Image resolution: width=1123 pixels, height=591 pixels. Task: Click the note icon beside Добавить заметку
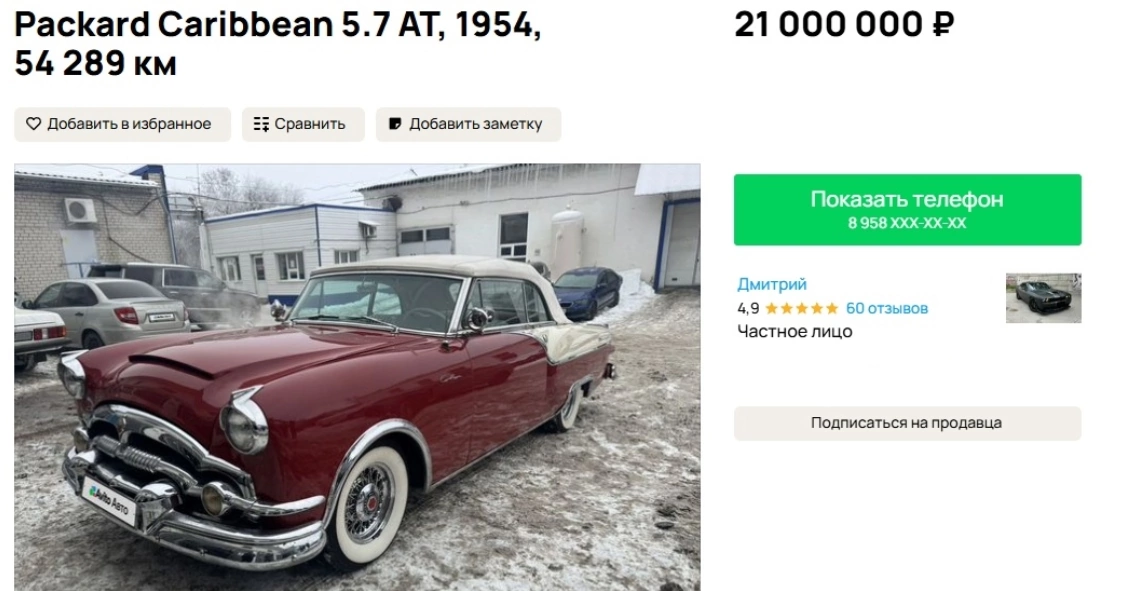pos(396,125)
